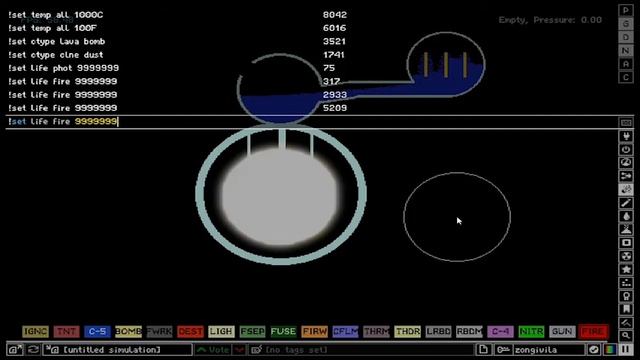The image size is (640, 360).
Task: Click console result value 8042
Action: (x=335, y=15)
